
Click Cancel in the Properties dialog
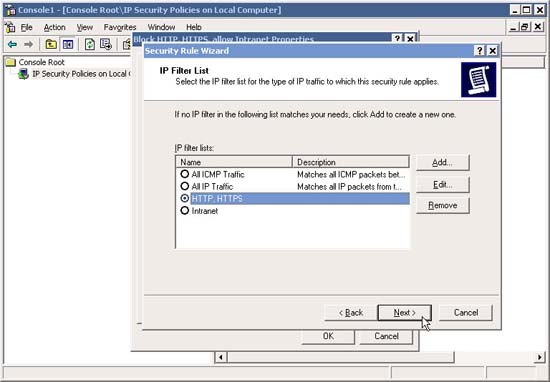[x=386, y=336]
